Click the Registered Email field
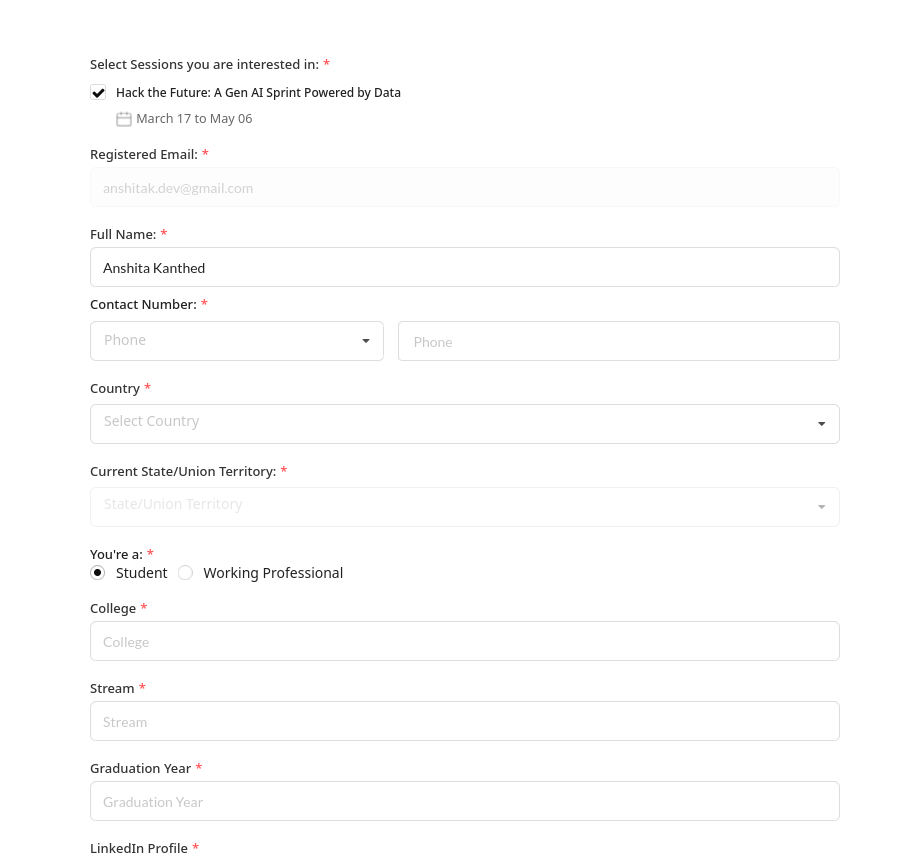Viewport: 918px width, 858px height. click(x=465, y=187)
